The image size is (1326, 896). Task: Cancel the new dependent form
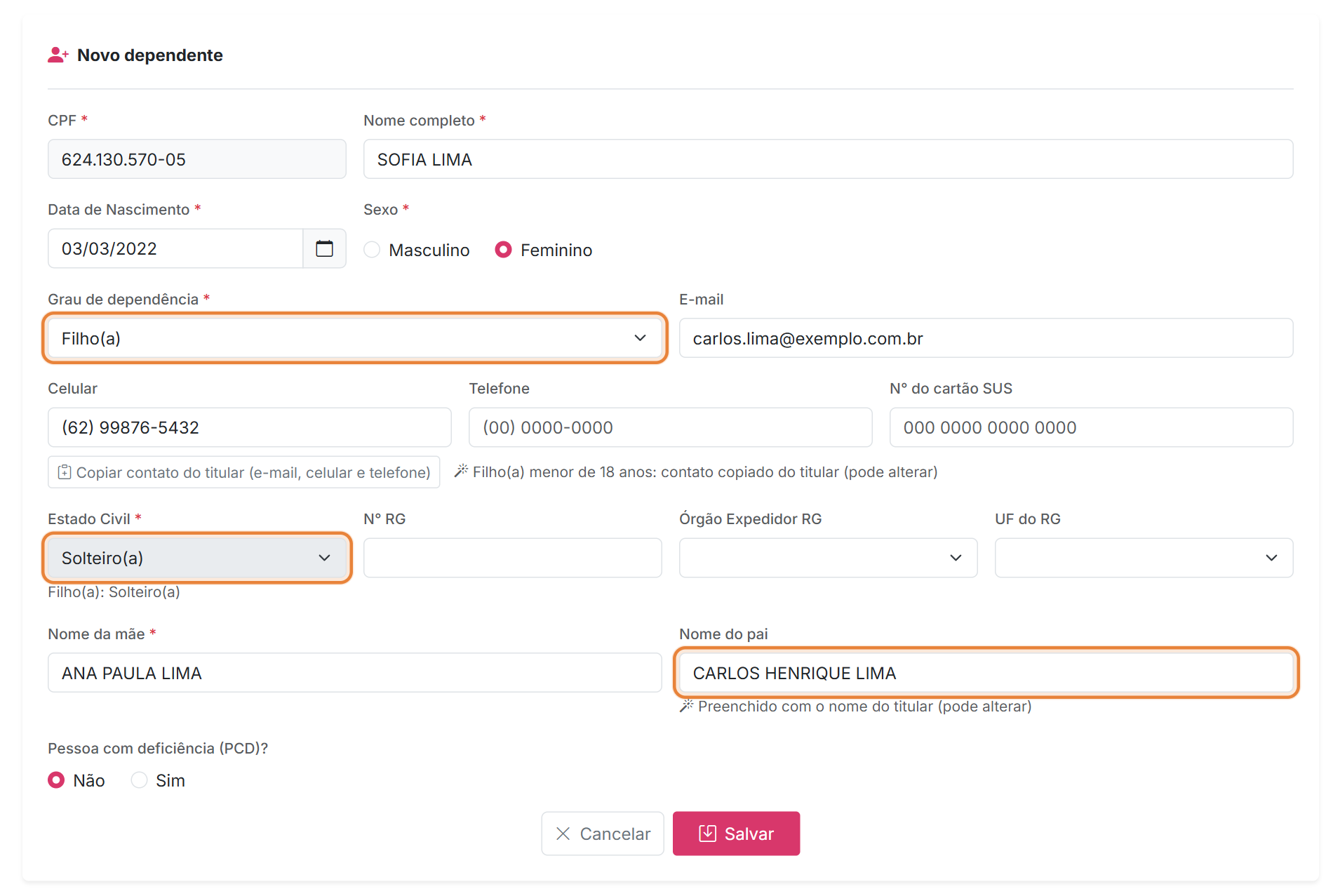(x=603, y=834)
